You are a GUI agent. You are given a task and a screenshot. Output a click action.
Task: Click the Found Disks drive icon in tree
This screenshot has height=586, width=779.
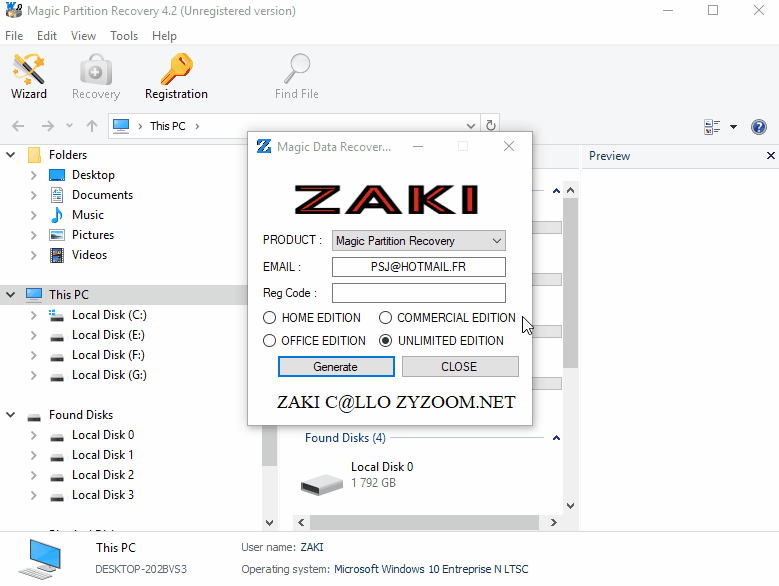34,416
